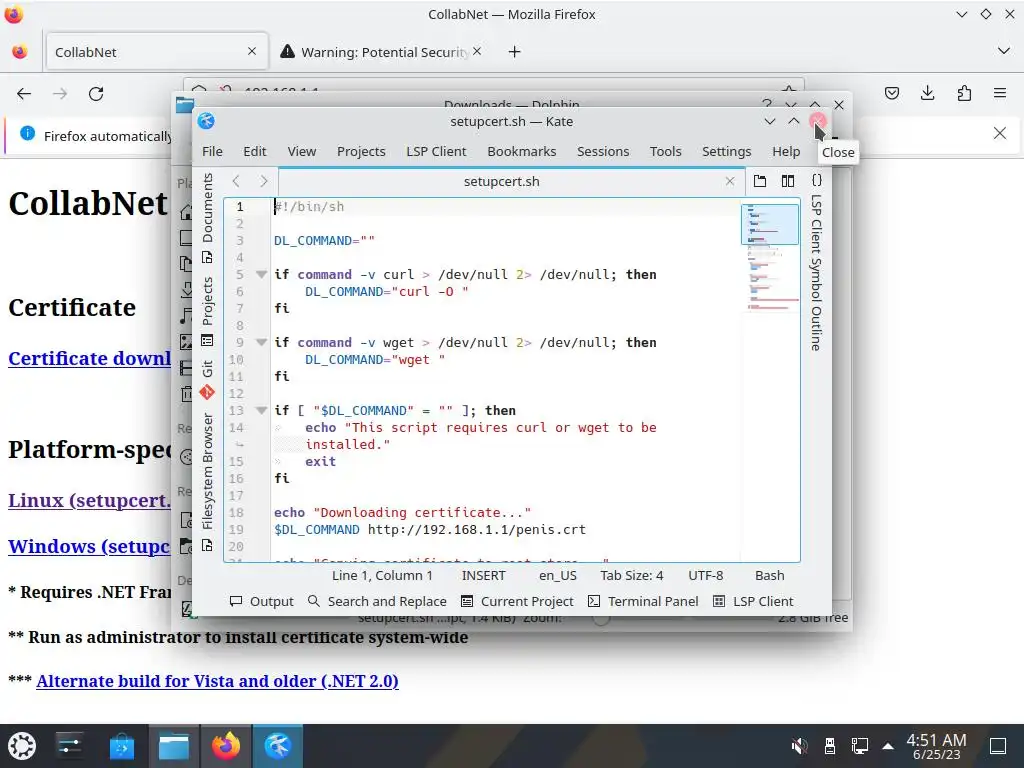The height and width of the screenshot is (768, 1024).
Task: Open the Sessions menu
Action: [x=603, y=152]
